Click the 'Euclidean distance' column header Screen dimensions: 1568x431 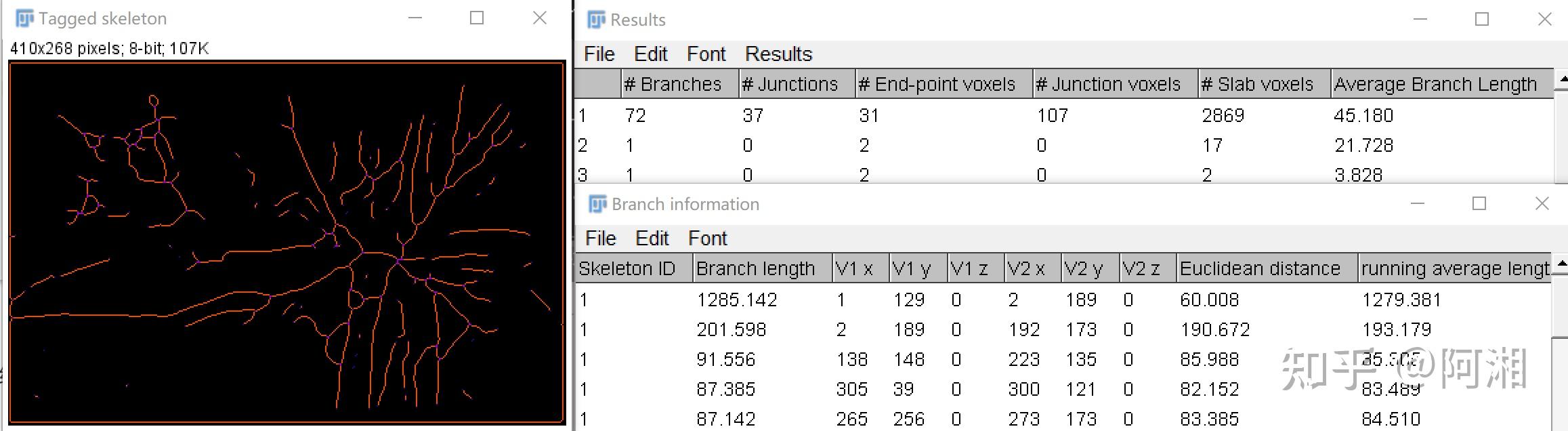[x=1260, y=268]
